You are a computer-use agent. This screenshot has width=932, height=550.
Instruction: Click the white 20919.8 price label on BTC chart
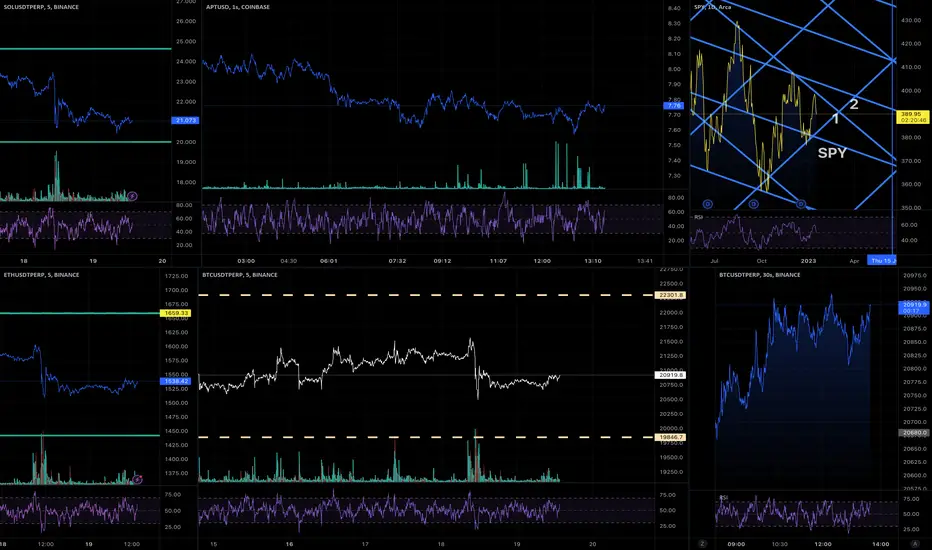point(670,375)
